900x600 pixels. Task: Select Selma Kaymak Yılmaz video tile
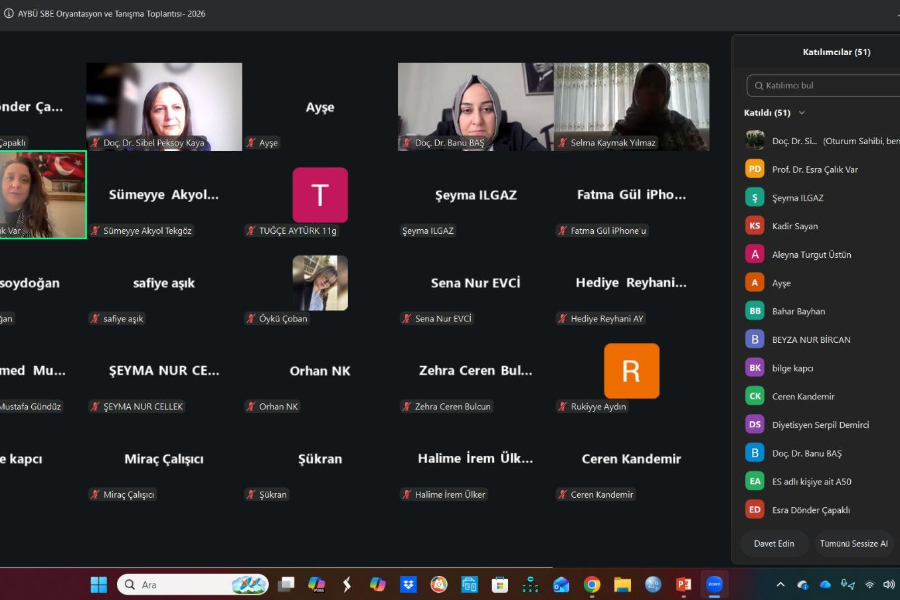[x=631, y=107]
